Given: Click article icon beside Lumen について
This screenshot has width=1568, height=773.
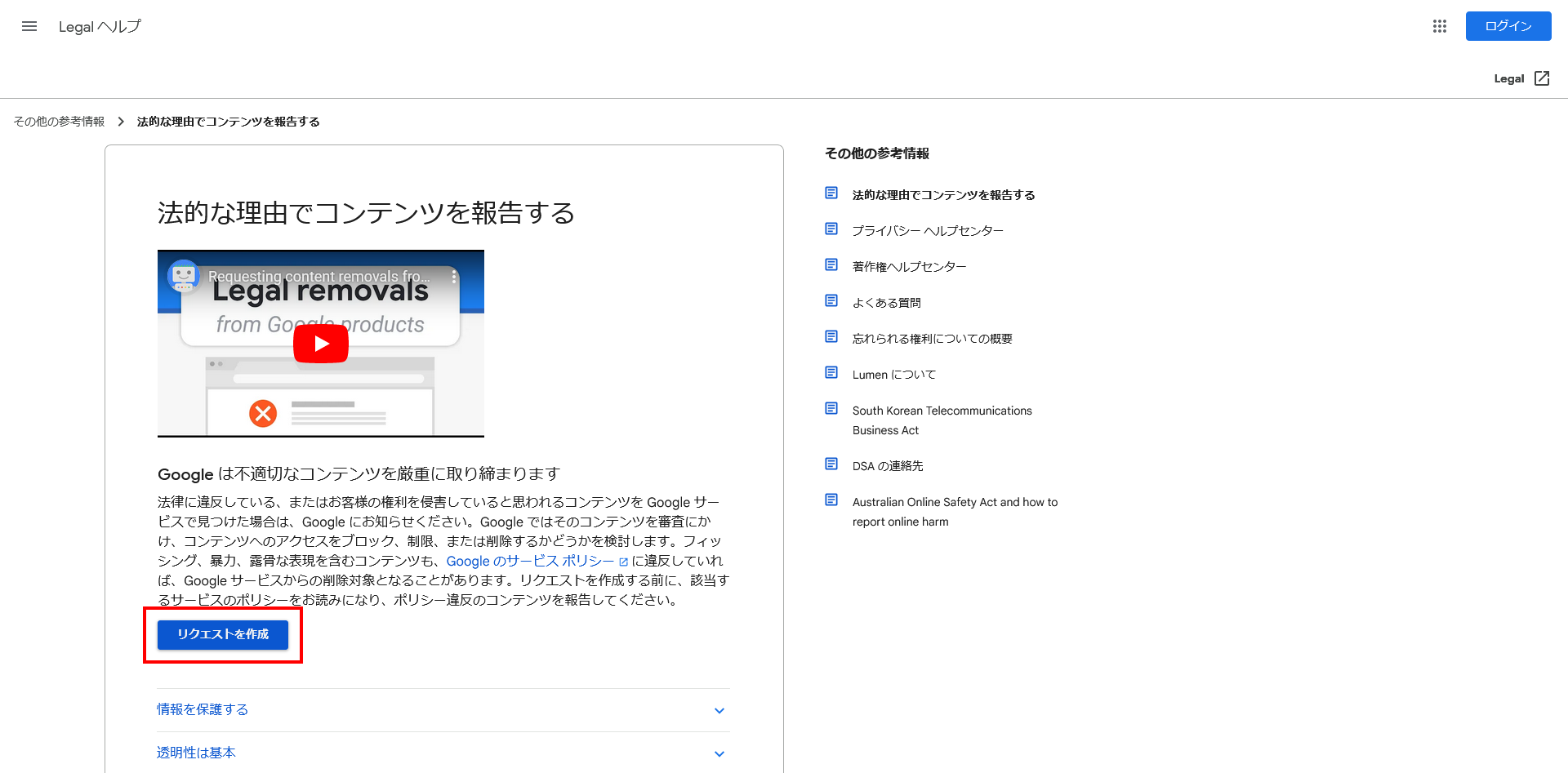Looking at the screenshot, I should 831,373.
